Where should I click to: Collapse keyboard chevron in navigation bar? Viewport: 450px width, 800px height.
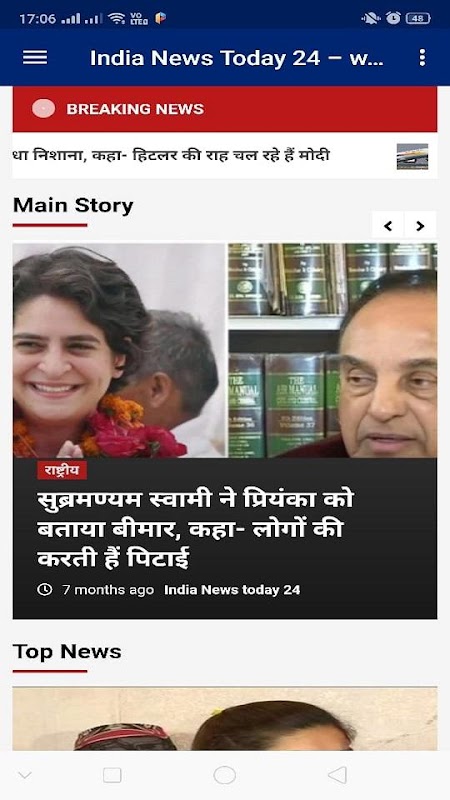[x=24, y=776]
